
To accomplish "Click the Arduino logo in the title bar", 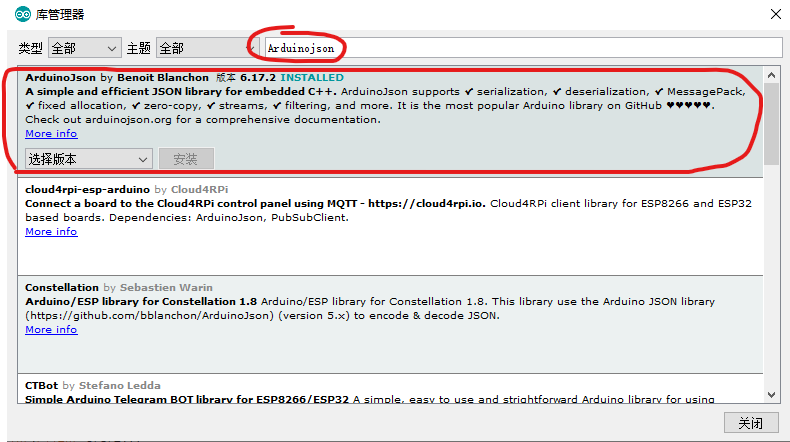I will click(x=23, y=14).
